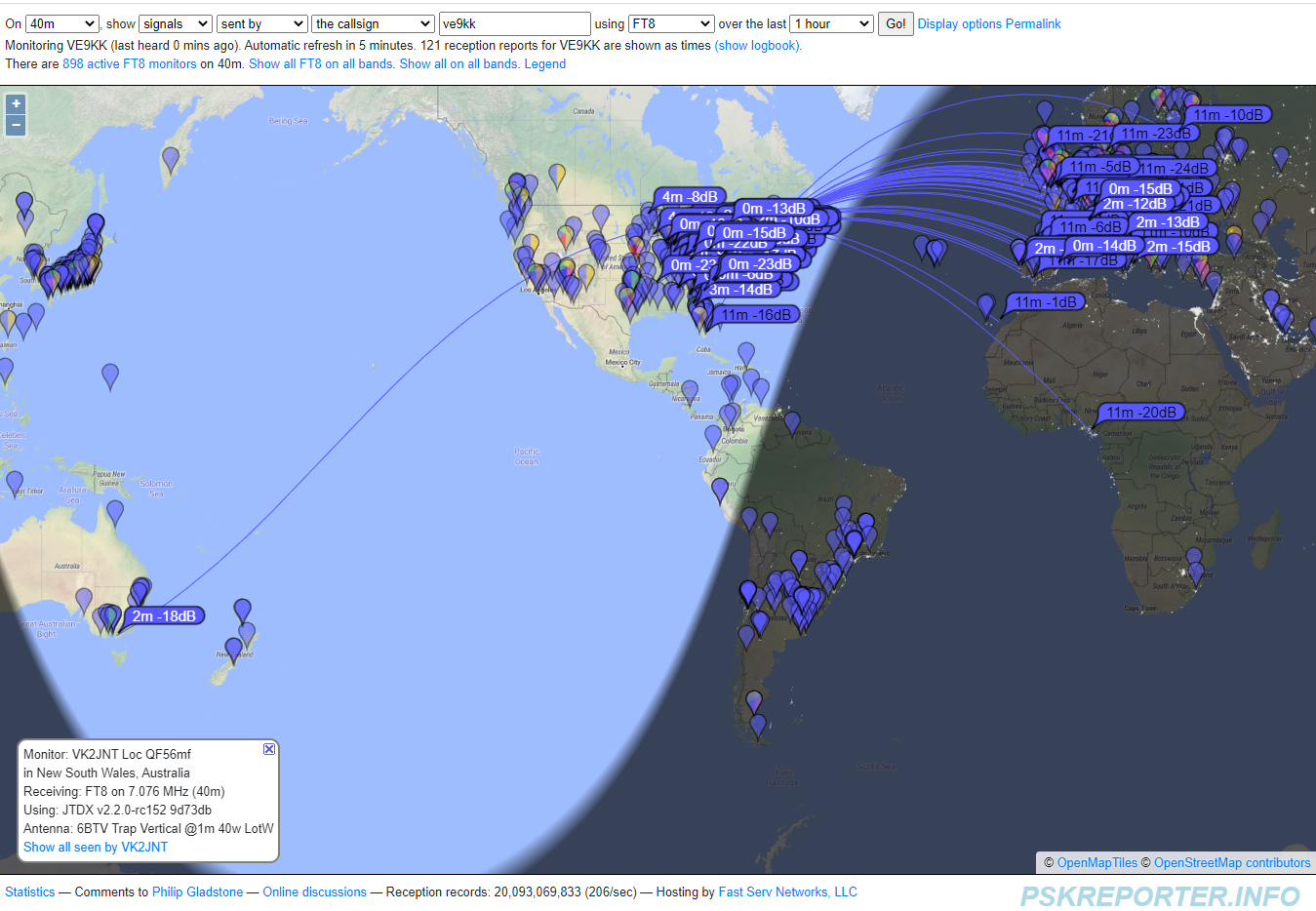1316x911 pixels.
Task: Open the FT8 mode dropdown
Action: pos(671,23)
